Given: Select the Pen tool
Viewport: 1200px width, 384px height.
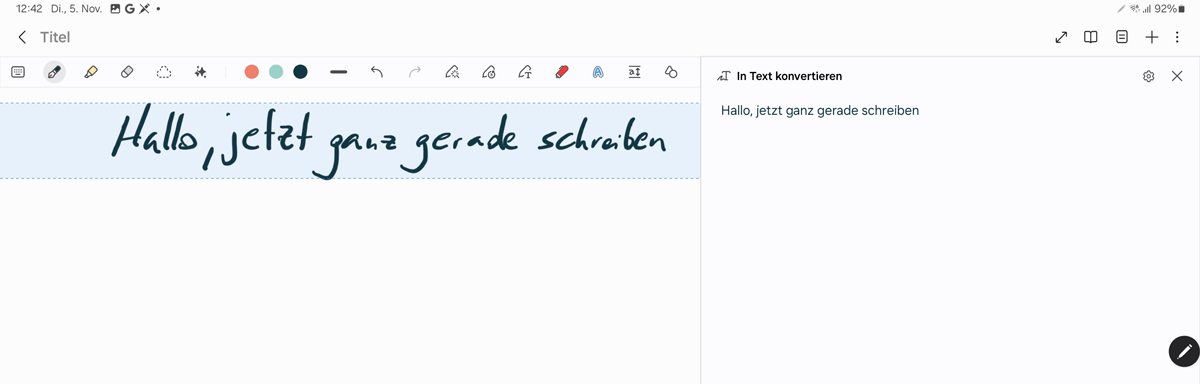Looking at the screenshot, I should (54, 72).
